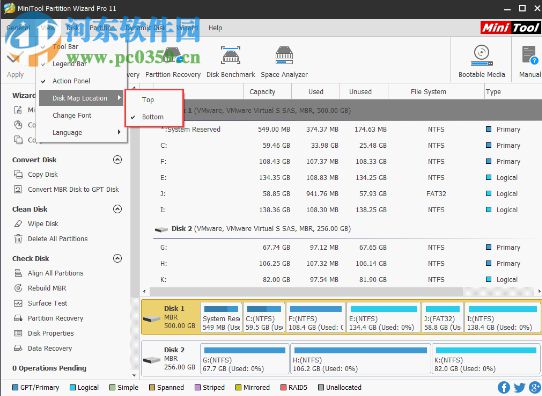Click the Disk 2 drive icon in disk map
This screenshot has height=396, width=542.
[x=151, y=360]
